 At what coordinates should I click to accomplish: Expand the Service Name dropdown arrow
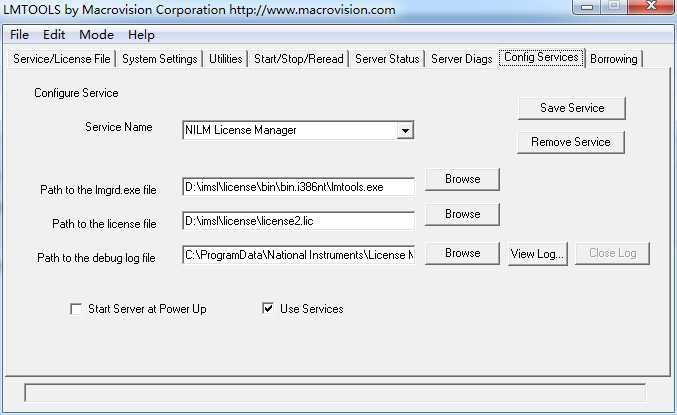point(405,130)
